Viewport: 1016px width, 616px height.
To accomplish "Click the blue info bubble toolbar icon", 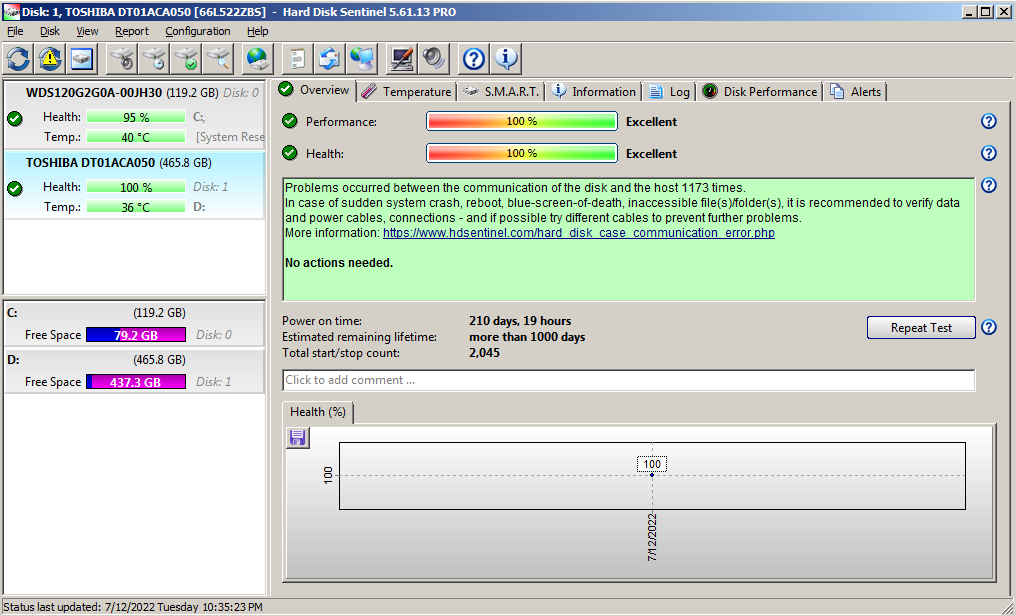I will (506, 59).
